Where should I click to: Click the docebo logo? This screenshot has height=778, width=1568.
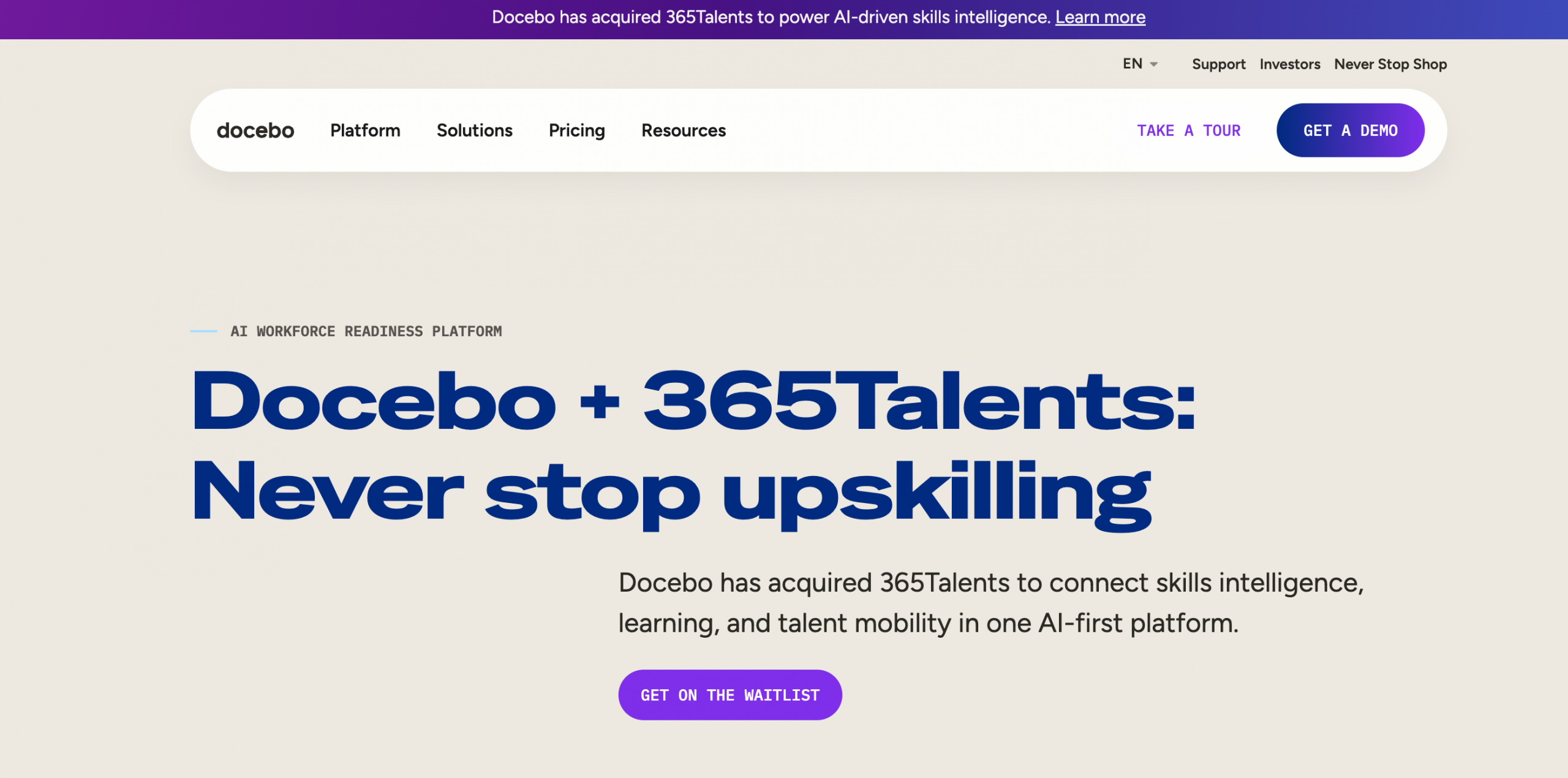255,130
